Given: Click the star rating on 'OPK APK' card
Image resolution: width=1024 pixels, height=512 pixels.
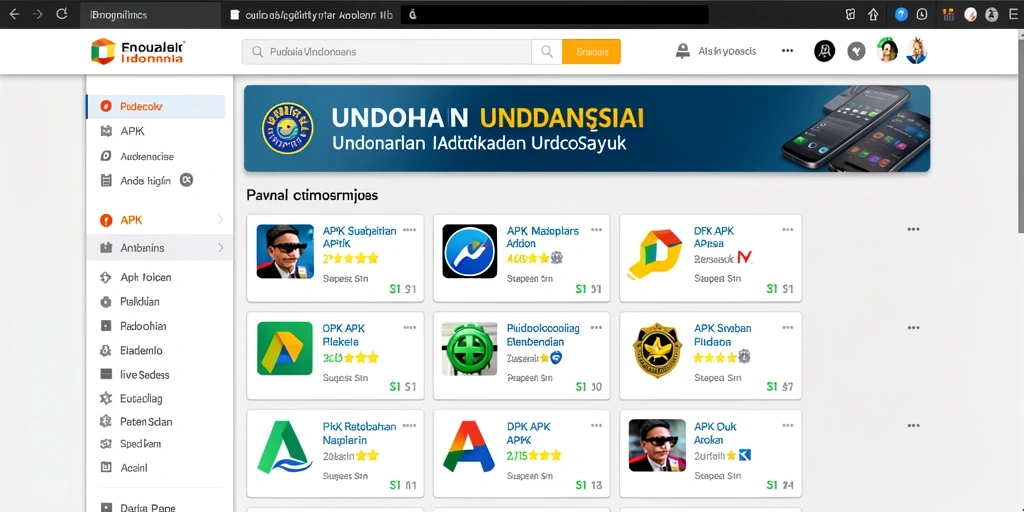Looking at the screenshot, I should 351,358.
